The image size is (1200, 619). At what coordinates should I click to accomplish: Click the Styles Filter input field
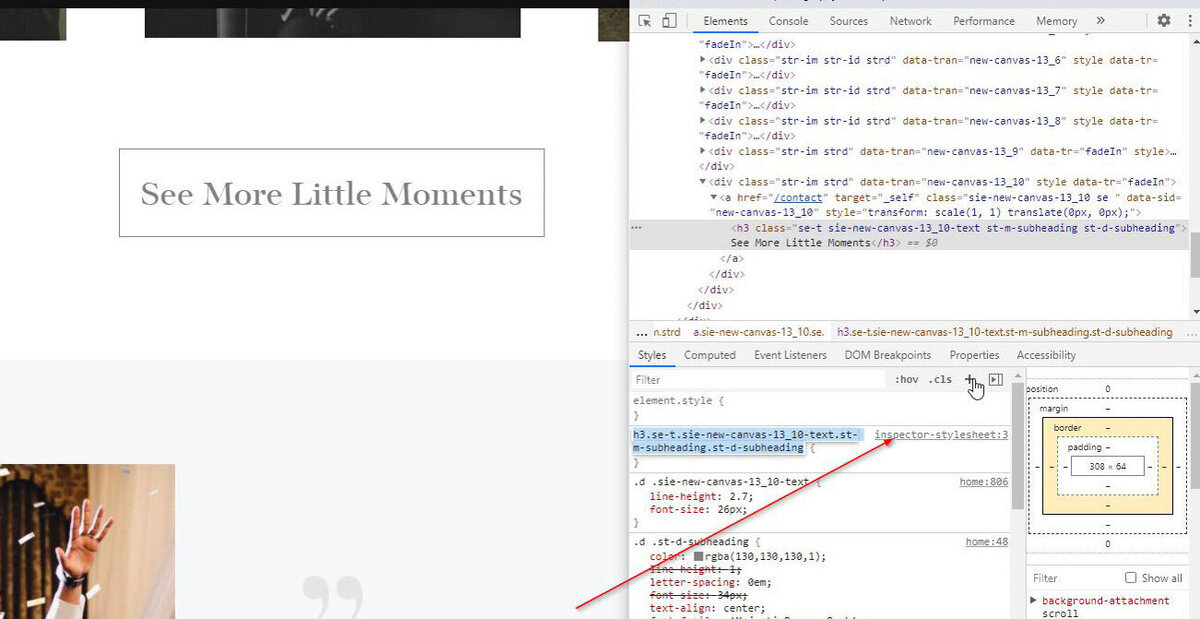pos(760,380)
